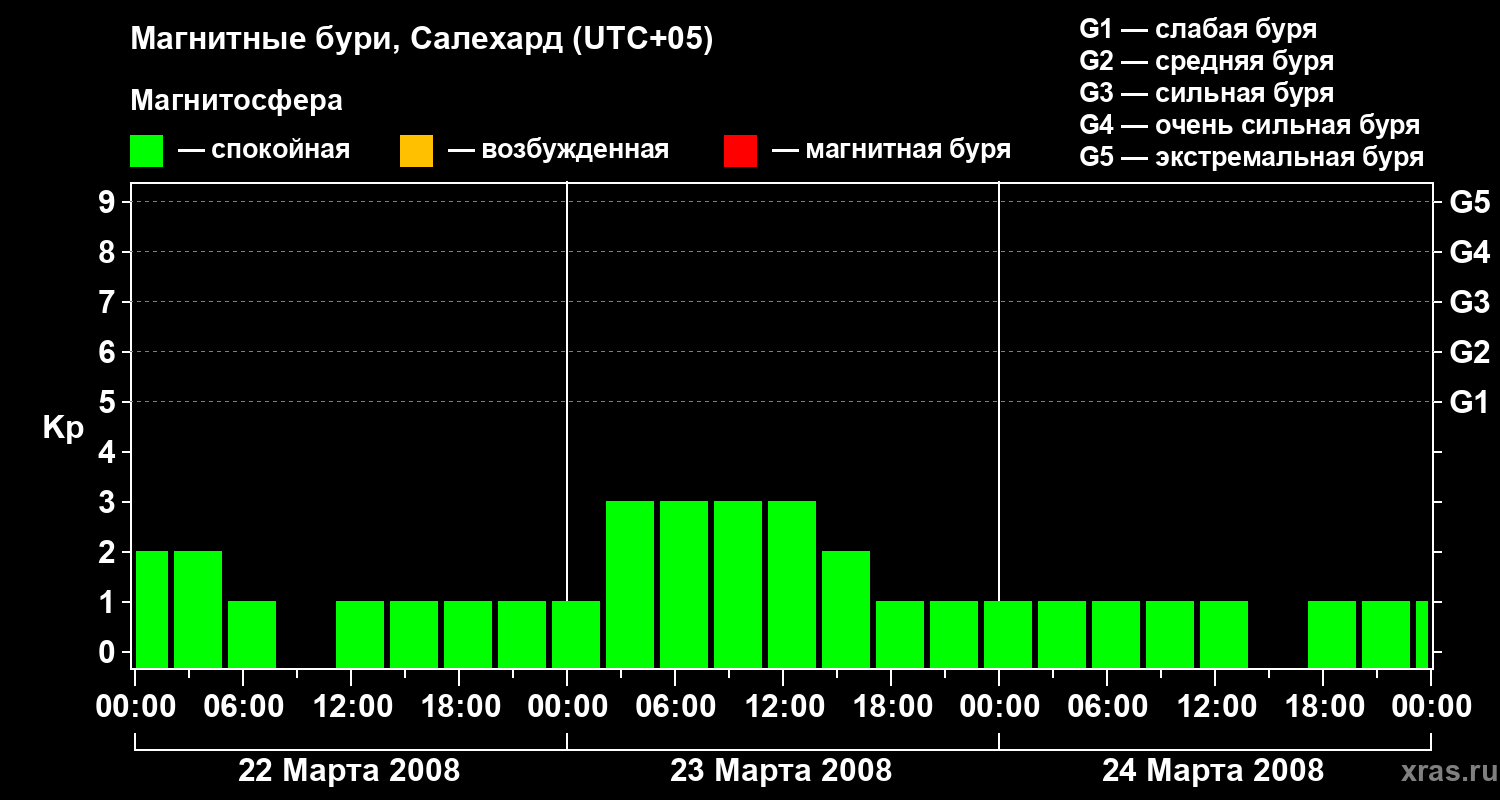Screen dimensions: 1500x800
Task: Click the '12:00' time label under 22 March
Action: coord(351,708)
